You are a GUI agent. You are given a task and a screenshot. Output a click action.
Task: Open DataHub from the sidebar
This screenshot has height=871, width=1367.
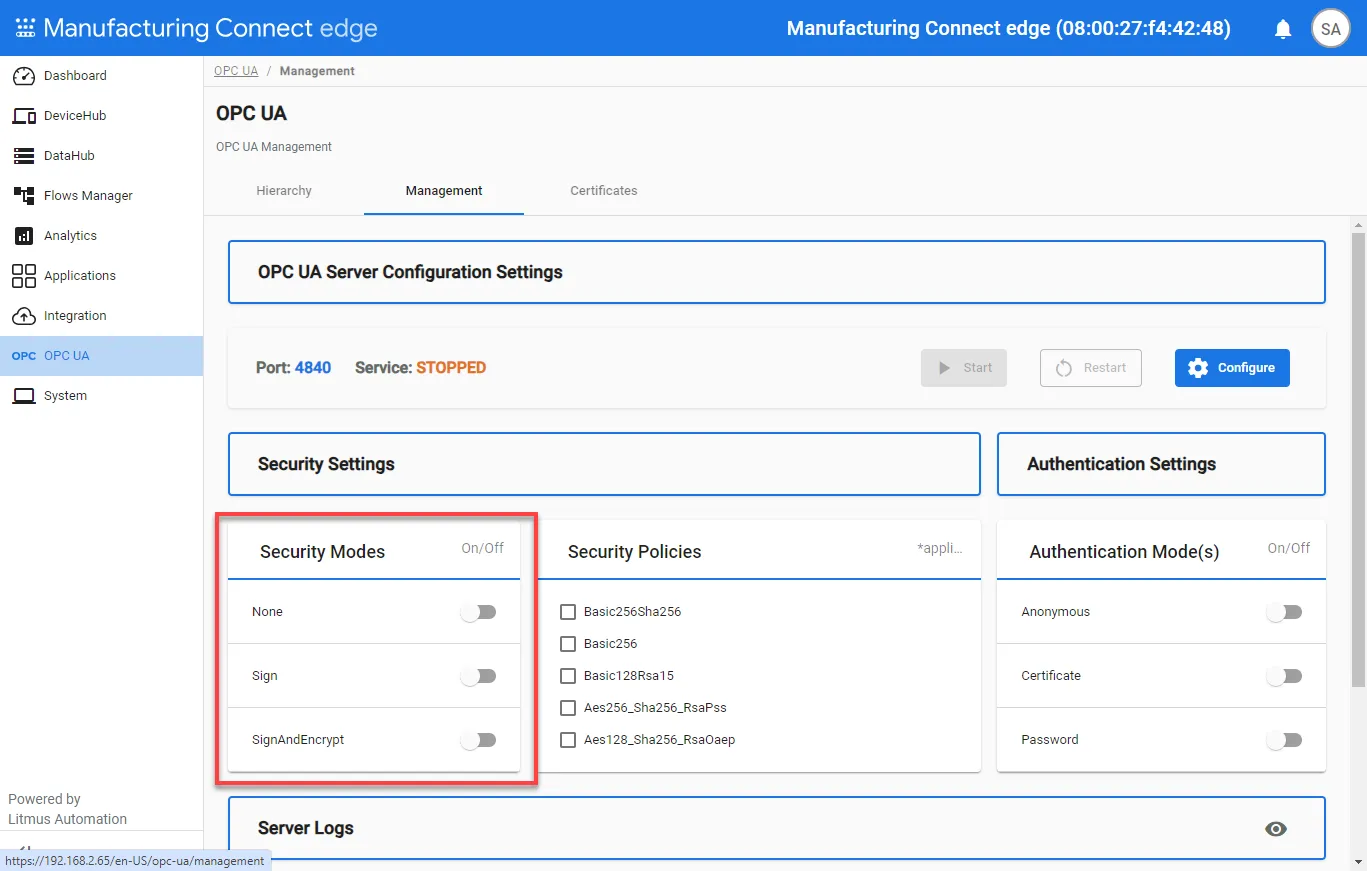tap(101, 156)
